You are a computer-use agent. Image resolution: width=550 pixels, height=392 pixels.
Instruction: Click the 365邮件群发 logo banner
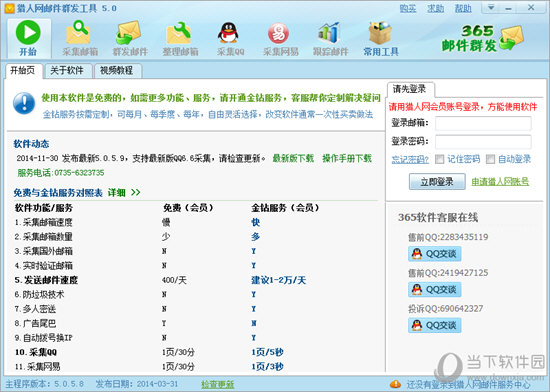tap(482, 38)
